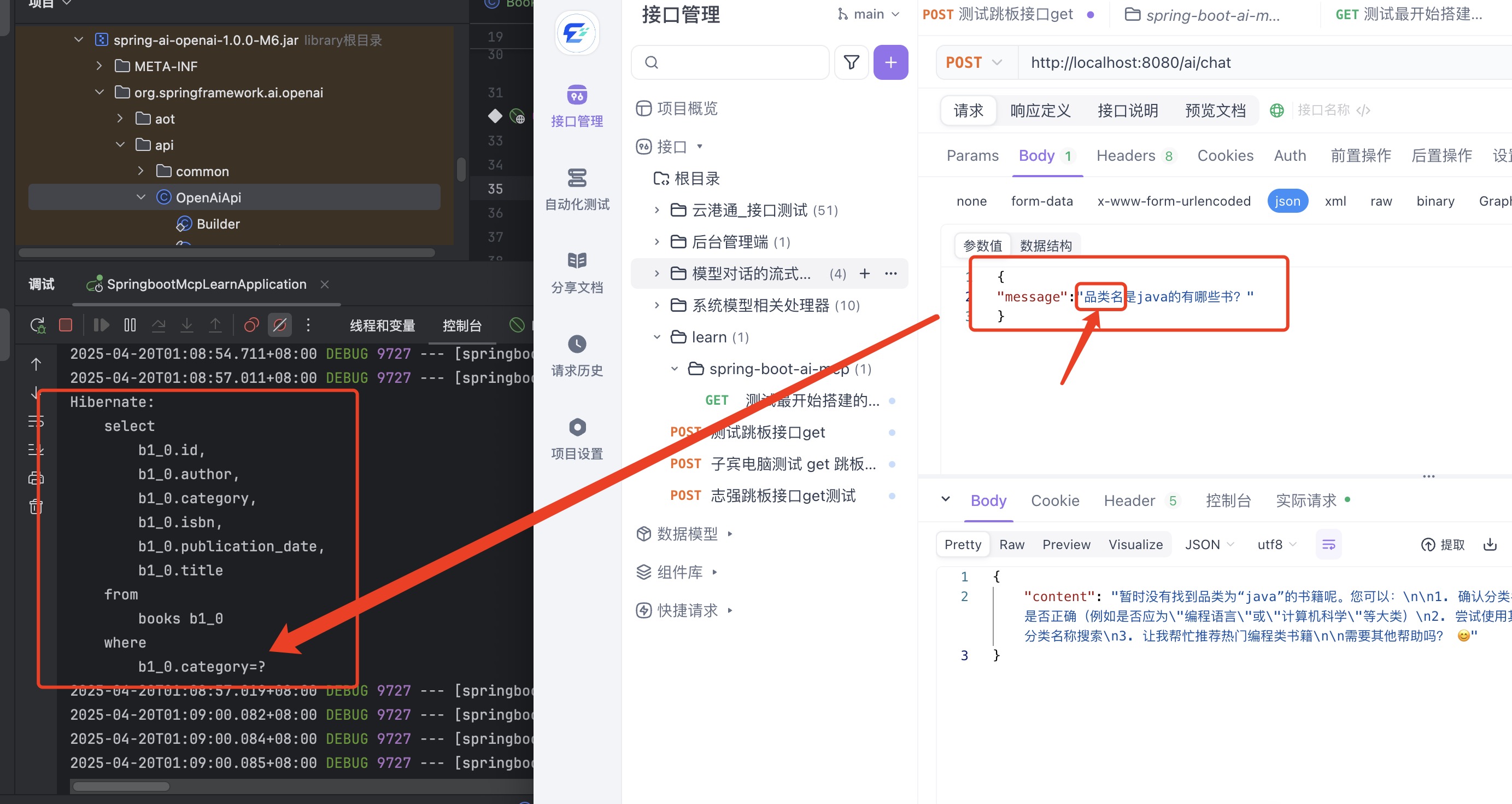The image size is (1512, 804).
Task: Click Step Out debug icon
Action: click(215, 325)
